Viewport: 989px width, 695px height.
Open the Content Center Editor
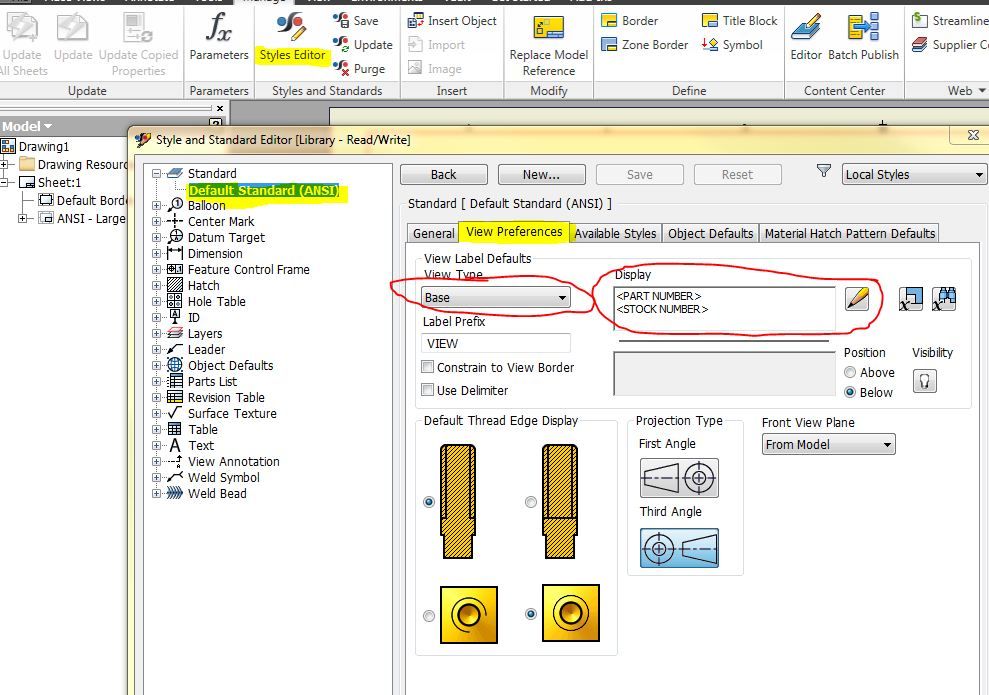click(805, 37)
